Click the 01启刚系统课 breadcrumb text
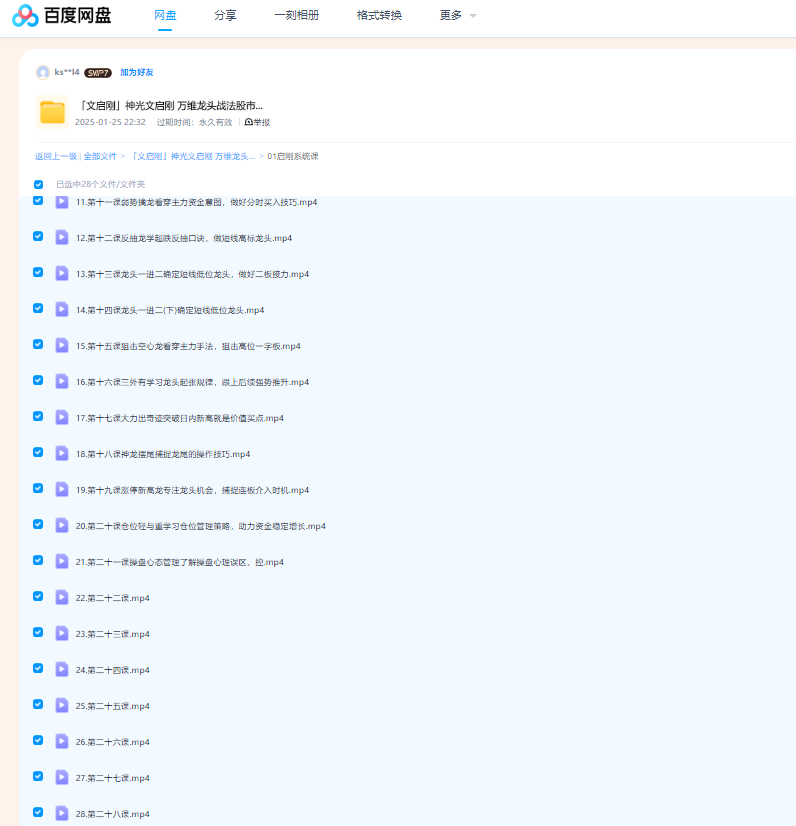796x826 pixels. pos(293,156)
